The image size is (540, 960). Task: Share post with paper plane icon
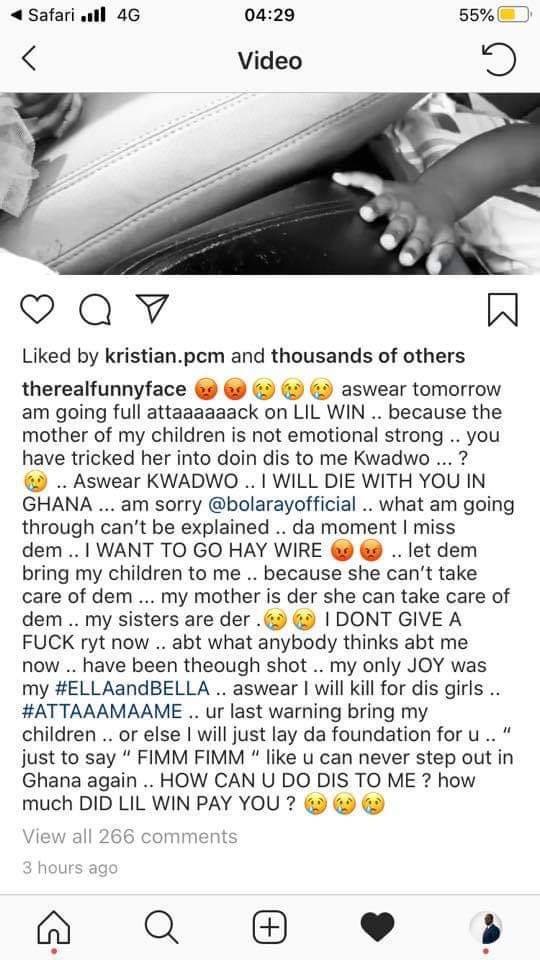pyautogui.click(x=151, y=309)
